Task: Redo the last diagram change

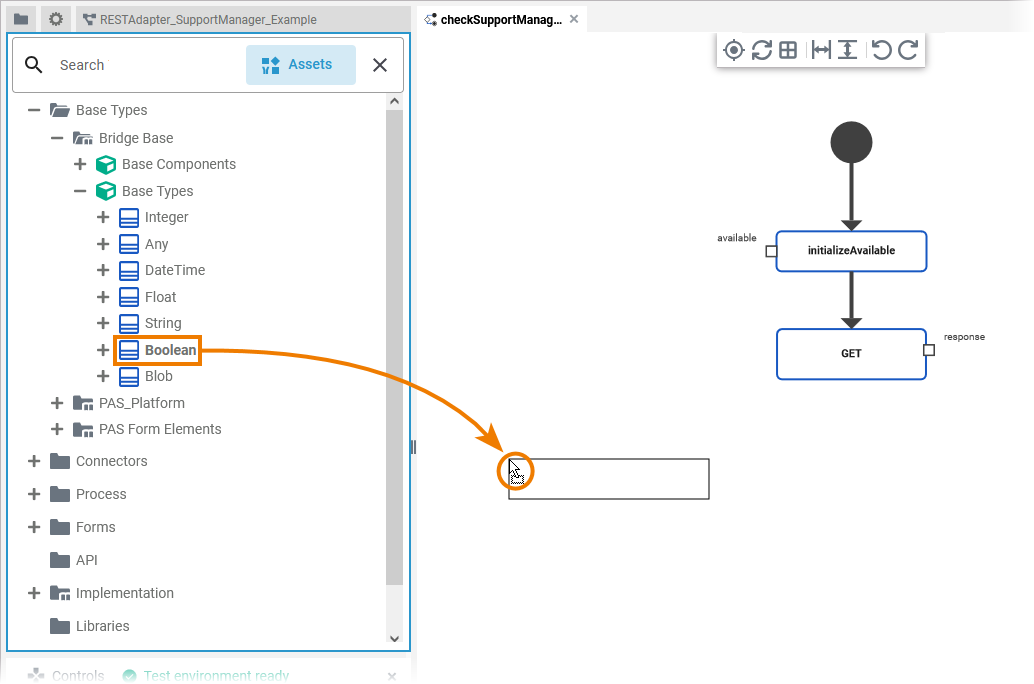Action: point(908,50)
